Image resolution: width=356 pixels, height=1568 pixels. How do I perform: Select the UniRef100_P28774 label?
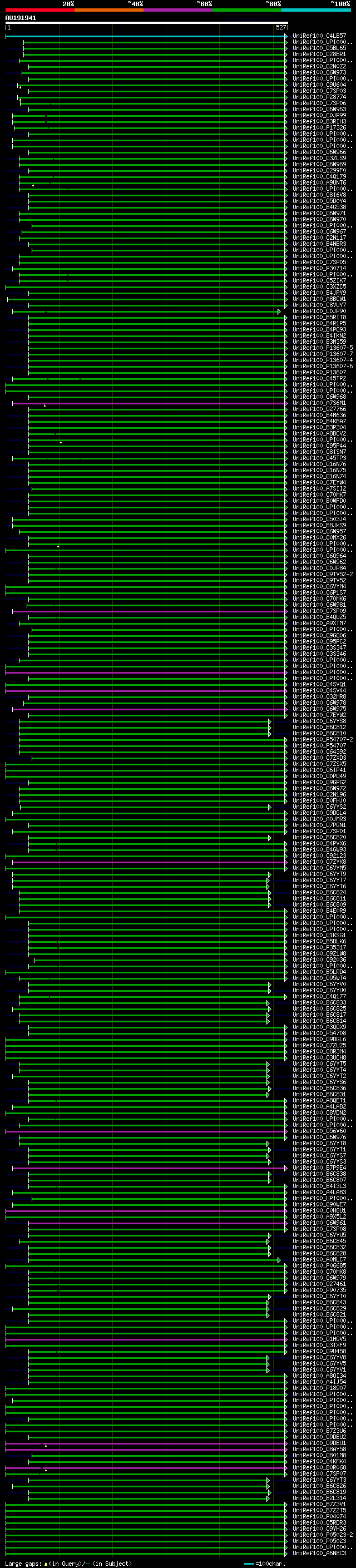pyautogui.click(x=319, y=97)
